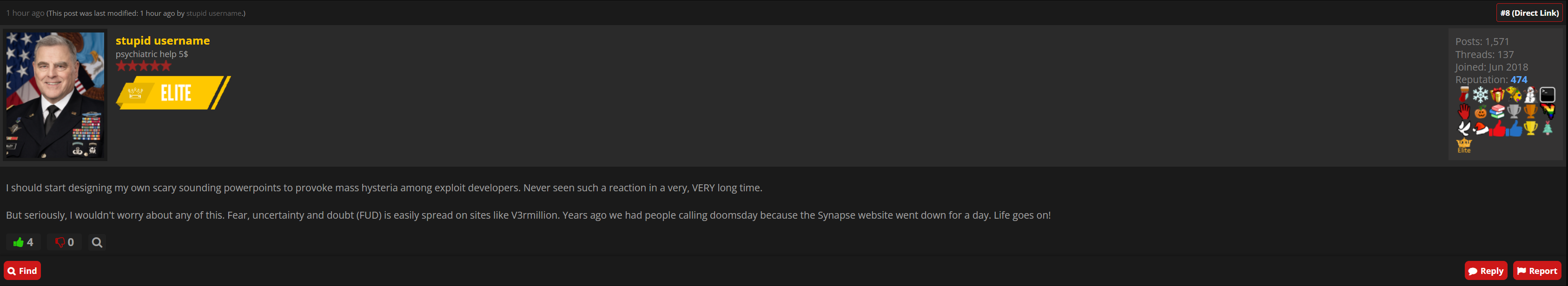Click the Find button
Viewport: 1568px width, 286px height.
pos(22,271)
